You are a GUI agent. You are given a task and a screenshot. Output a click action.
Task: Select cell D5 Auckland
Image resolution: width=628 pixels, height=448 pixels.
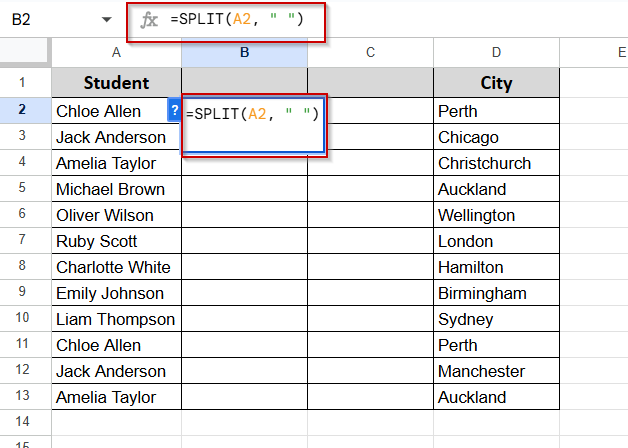tap(496, 189)
